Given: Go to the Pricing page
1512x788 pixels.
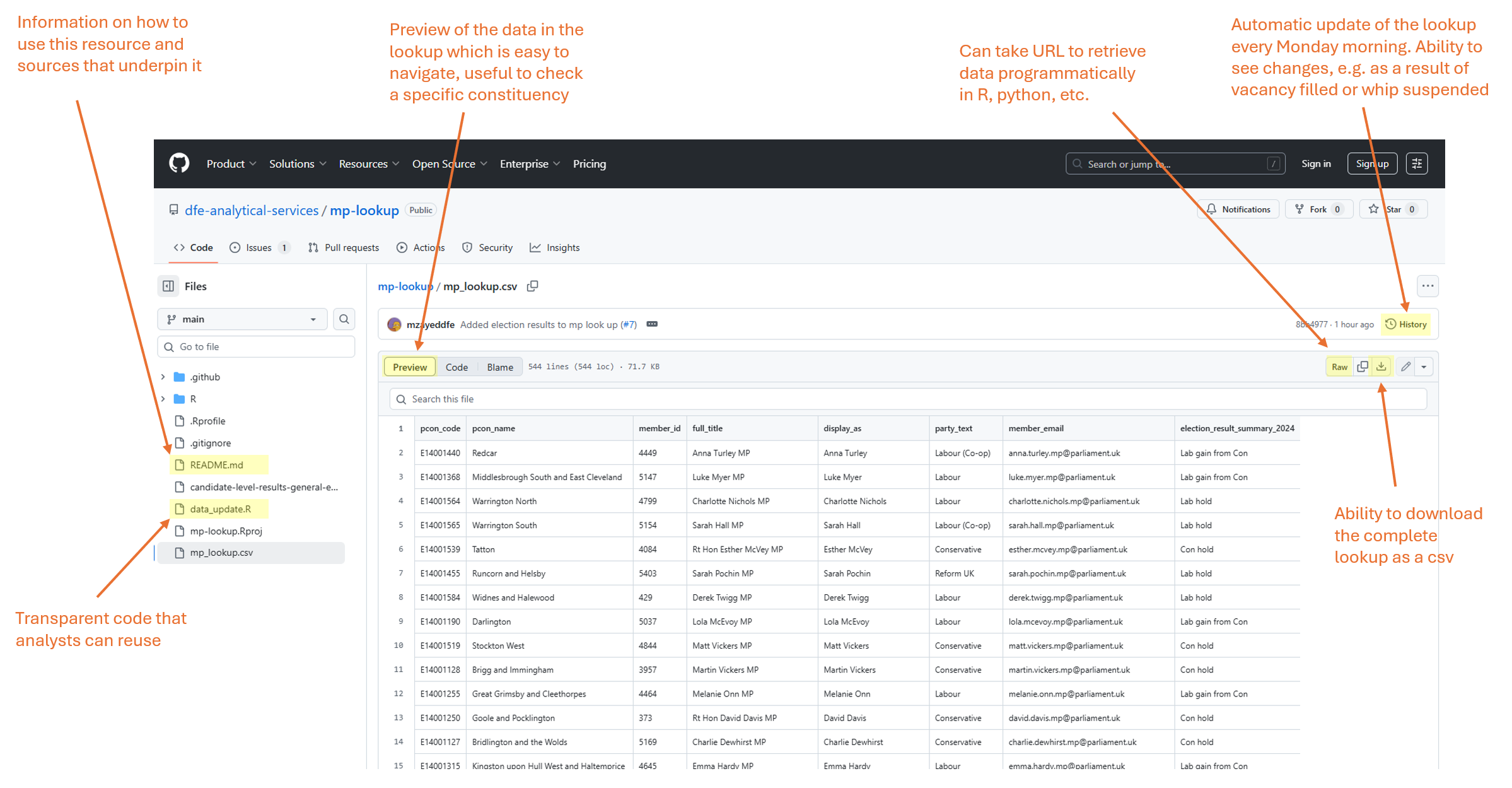Looking at the screenshot, I should [590, 164].
